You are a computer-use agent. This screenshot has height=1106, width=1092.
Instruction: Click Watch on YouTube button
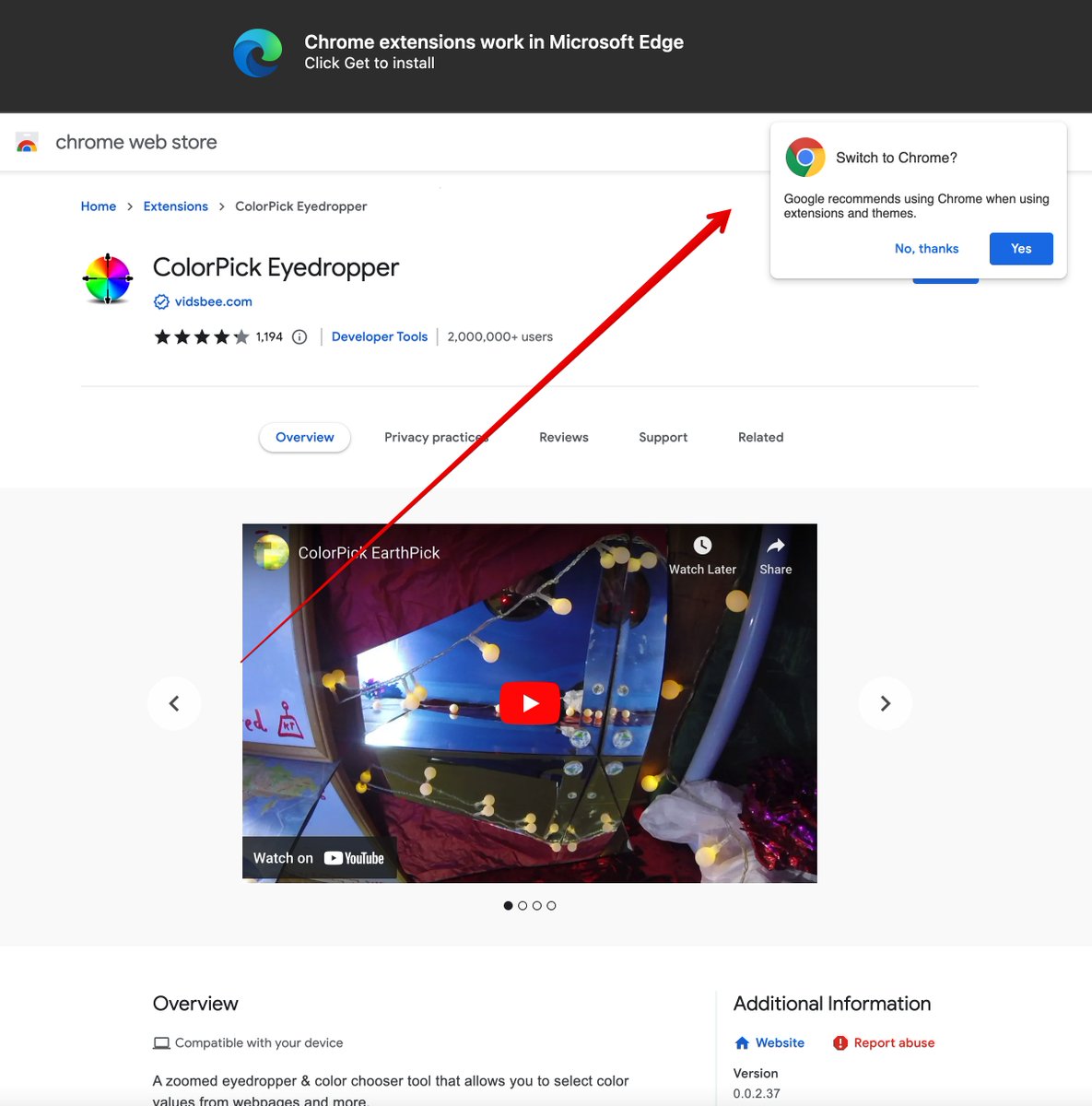click(x=319, y=858)
